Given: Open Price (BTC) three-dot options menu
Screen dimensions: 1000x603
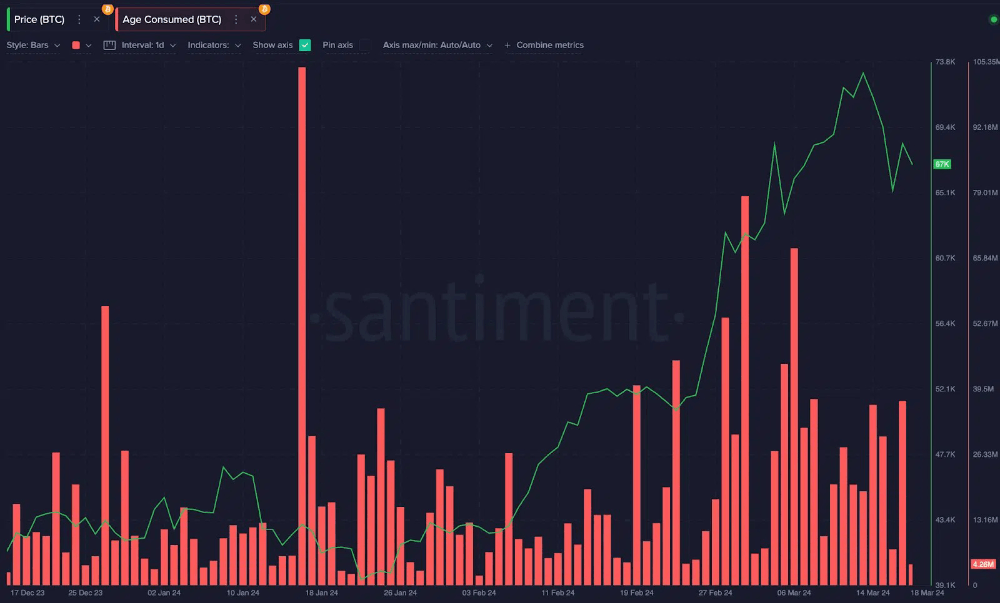Looking at the screenshot, I should click(80, 20).
